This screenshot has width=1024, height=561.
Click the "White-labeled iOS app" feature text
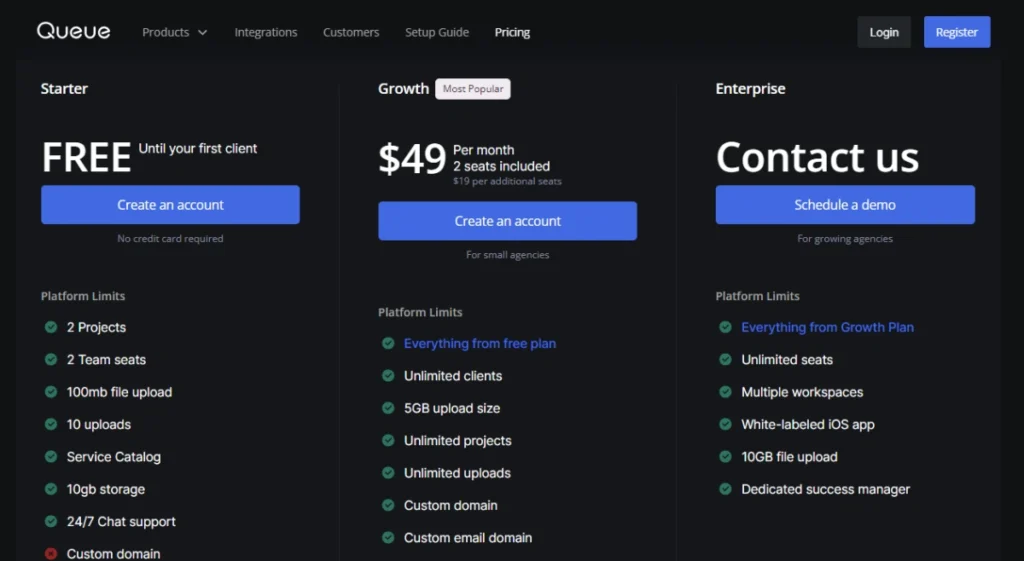click(x=808, y=425)
